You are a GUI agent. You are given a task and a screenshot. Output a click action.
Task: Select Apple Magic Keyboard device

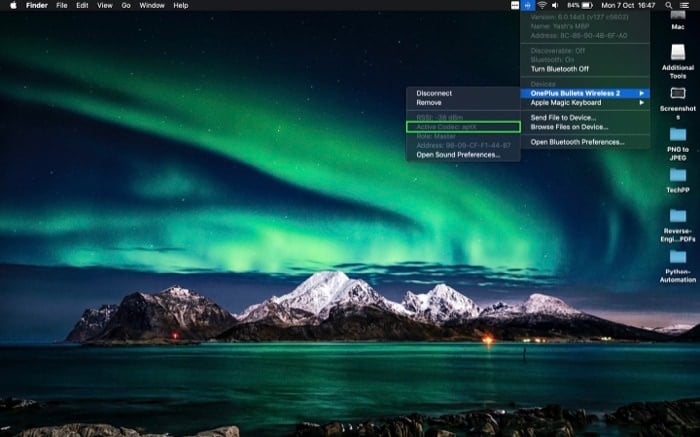585,103
